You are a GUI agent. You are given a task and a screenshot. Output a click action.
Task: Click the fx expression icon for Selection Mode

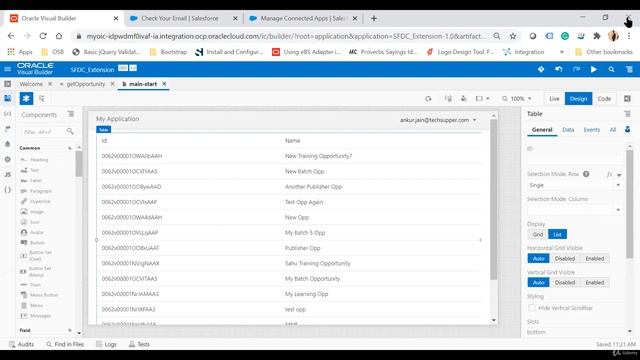[609, 174]
